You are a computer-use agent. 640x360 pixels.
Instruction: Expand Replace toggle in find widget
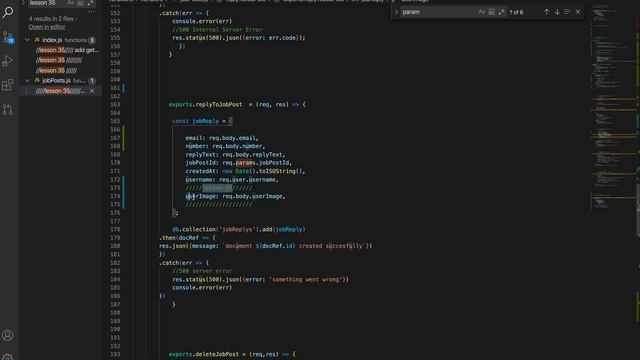pyautogui.click(x=396, y=12)
